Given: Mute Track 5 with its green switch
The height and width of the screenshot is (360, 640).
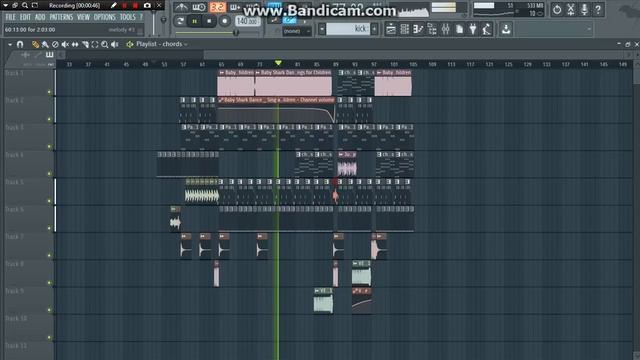Looking at the screenshot, I should pyautogui.click(x=49, y=201).
